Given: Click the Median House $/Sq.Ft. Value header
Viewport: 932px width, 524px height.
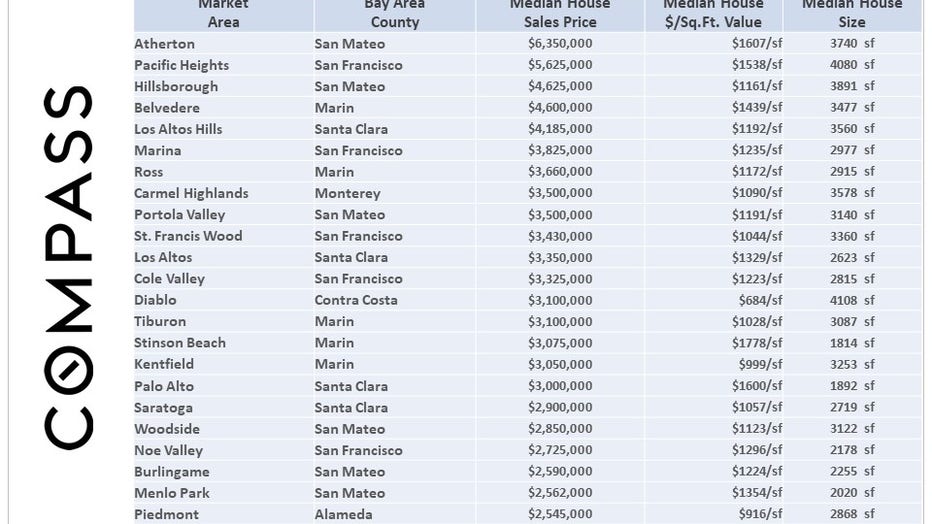Looking at the screenshot, I should click(713, 14).
